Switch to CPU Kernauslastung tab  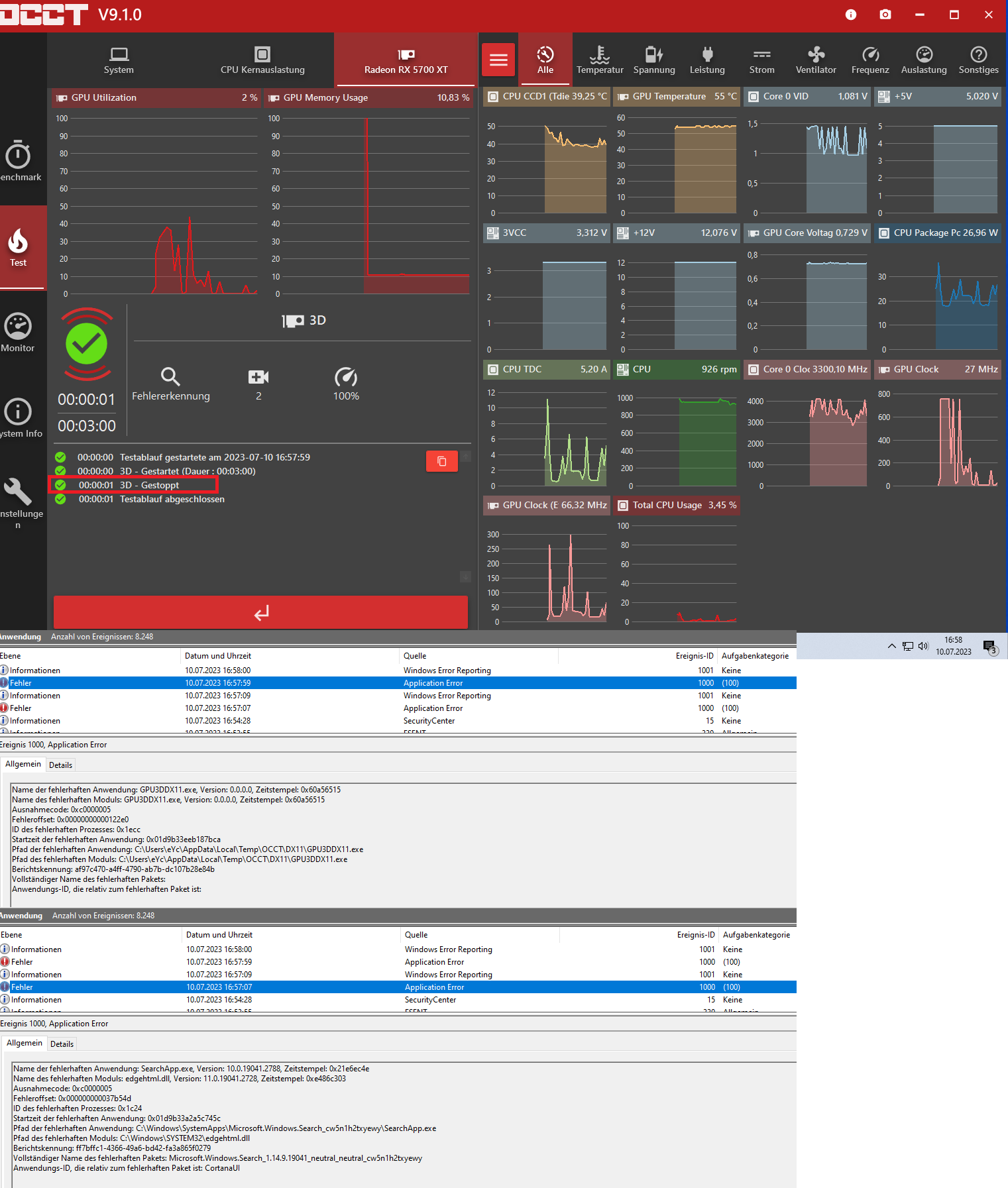[x=262, y=60]
